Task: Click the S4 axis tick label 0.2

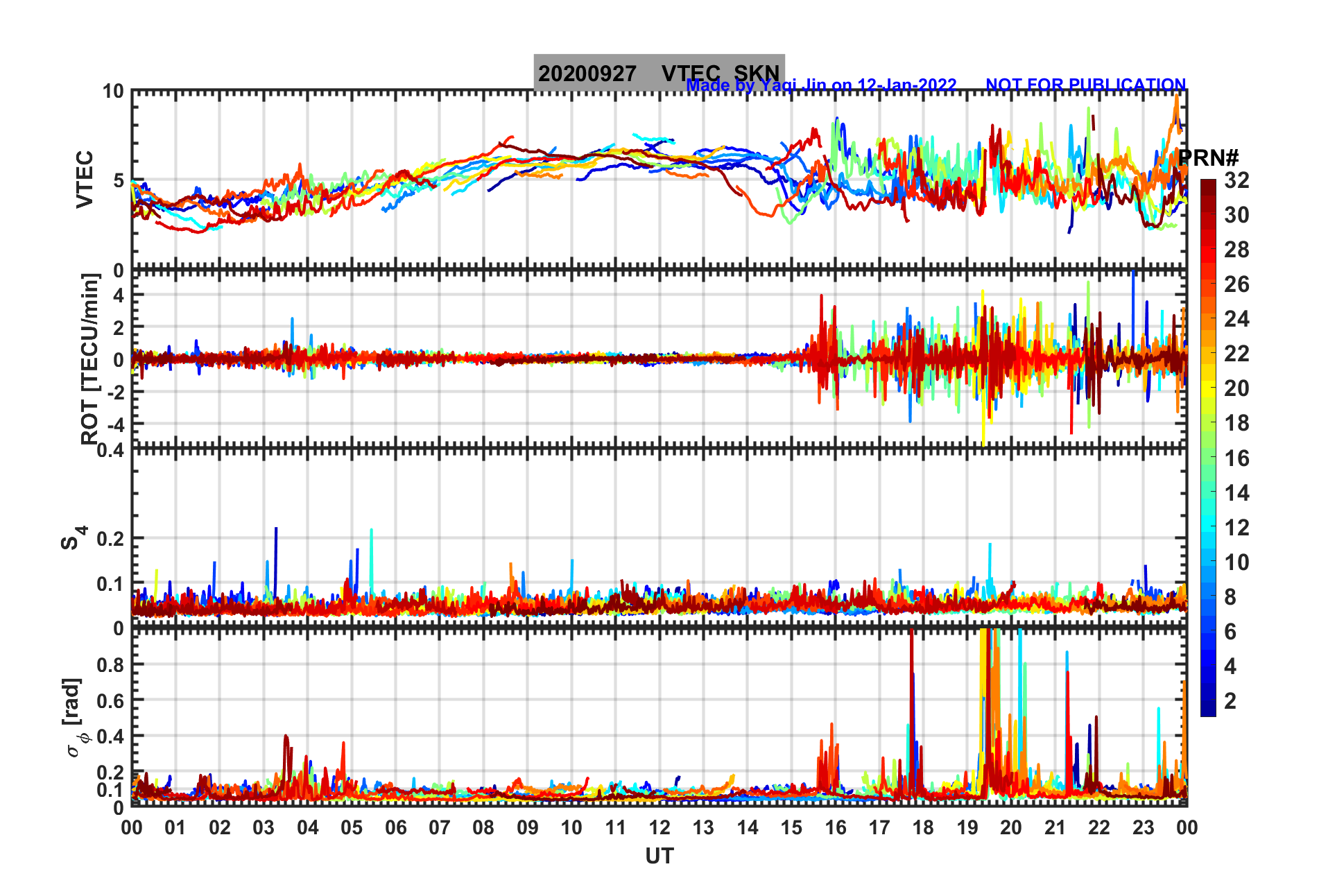Action: click(x=110, y=538)
